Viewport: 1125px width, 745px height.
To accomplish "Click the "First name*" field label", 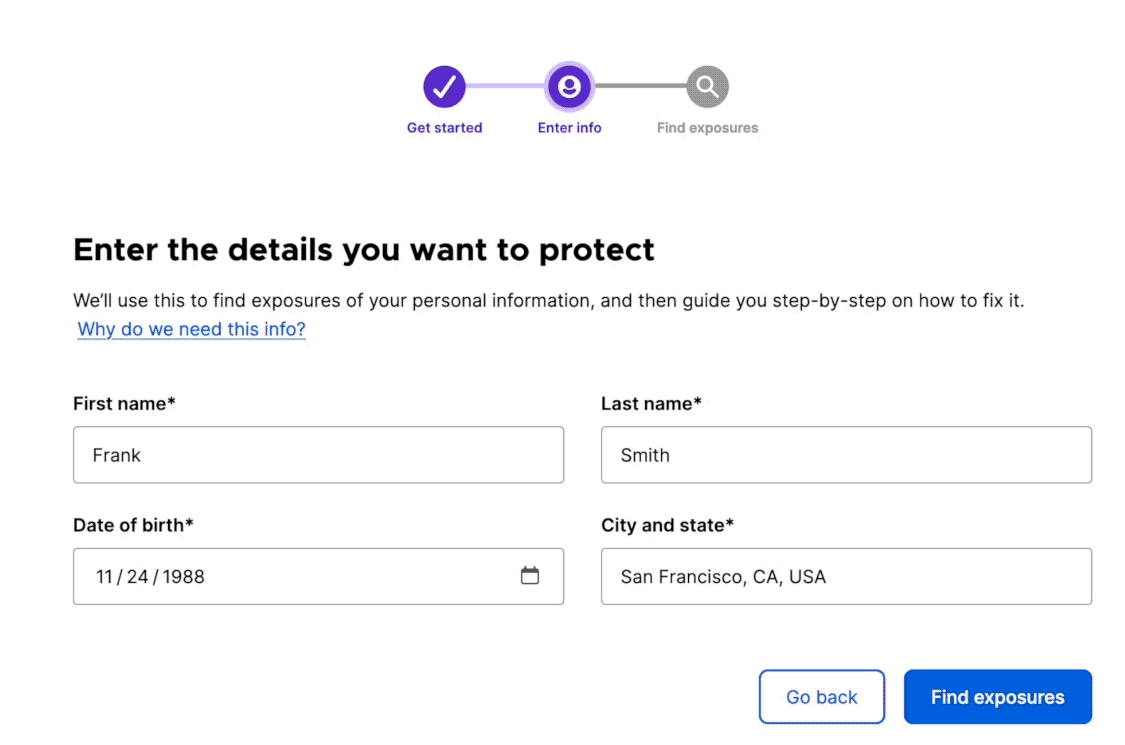I will 124,404.
